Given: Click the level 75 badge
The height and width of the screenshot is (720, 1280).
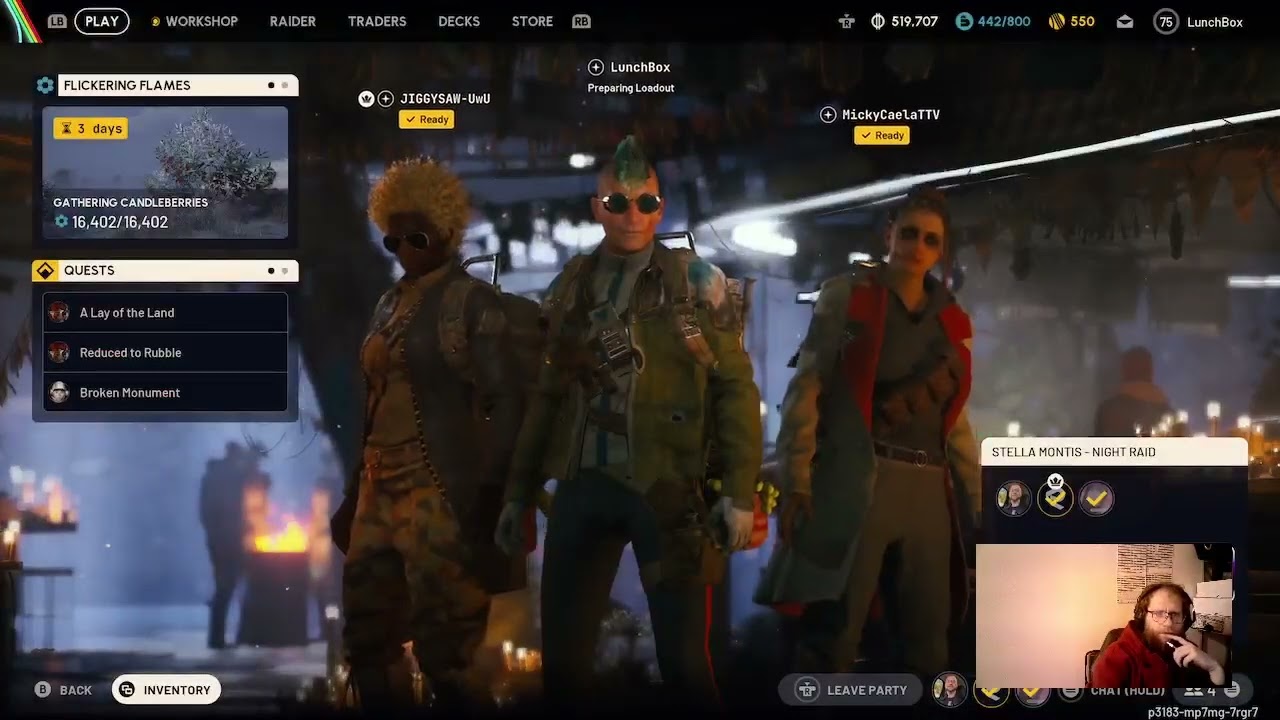Looking at the screenshot, I should (1166, 22).
